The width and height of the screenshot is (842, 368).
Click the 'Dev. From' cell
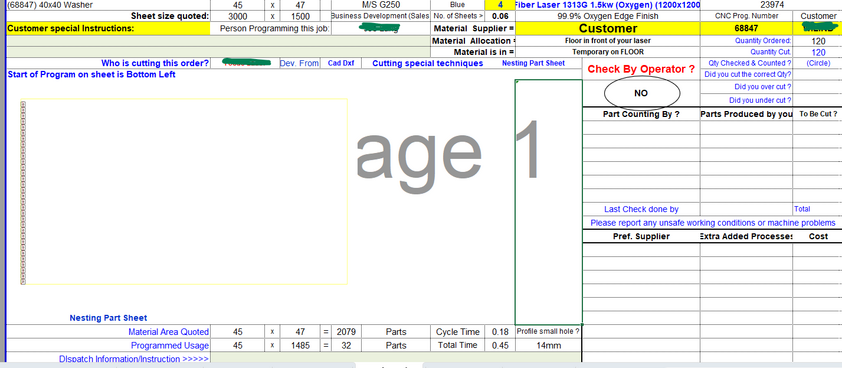pos(299,63)
